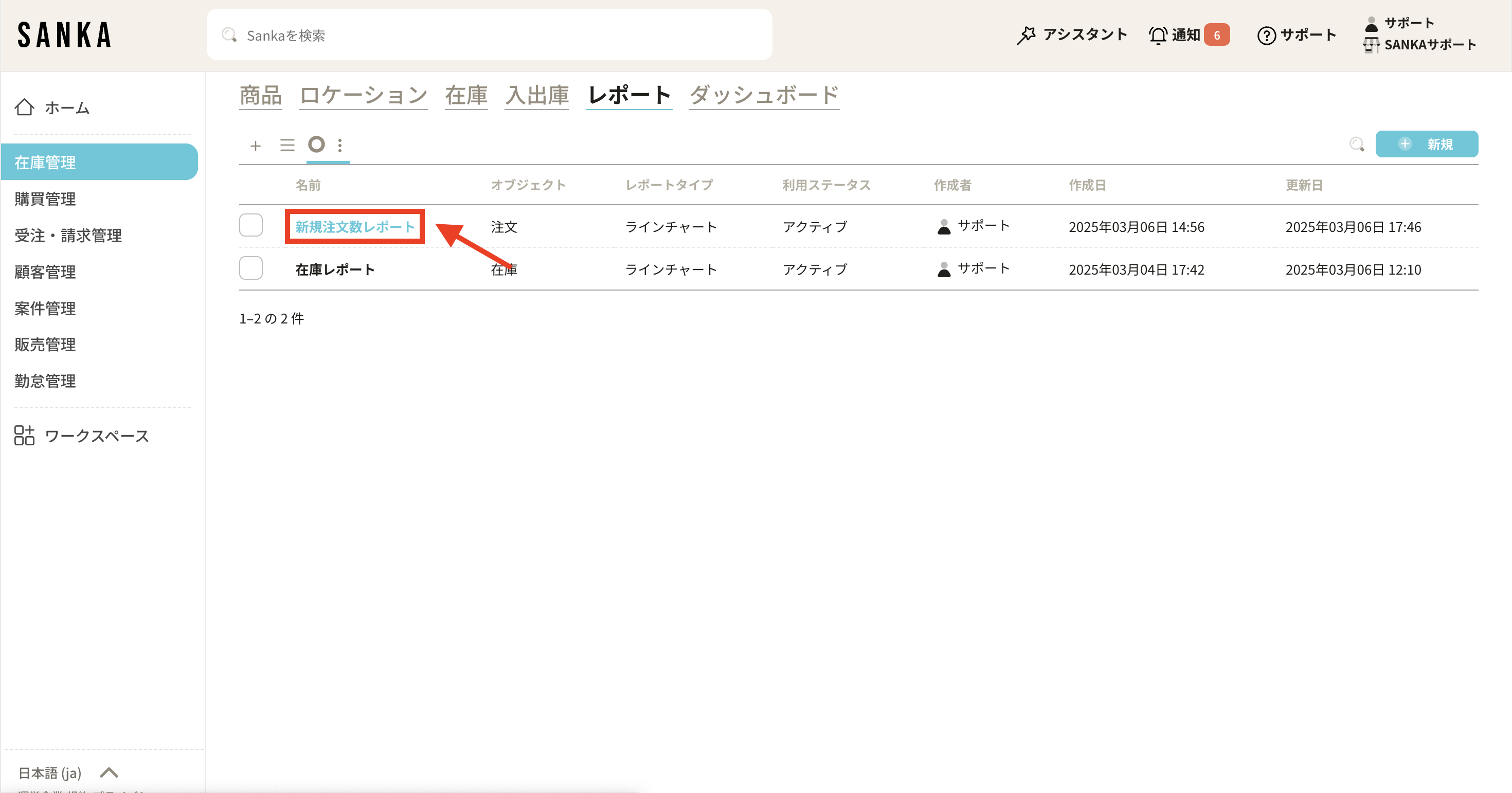Check the 在庫レポート row checkbox
Screen dimensions: 1512x793
pos(250,268)
